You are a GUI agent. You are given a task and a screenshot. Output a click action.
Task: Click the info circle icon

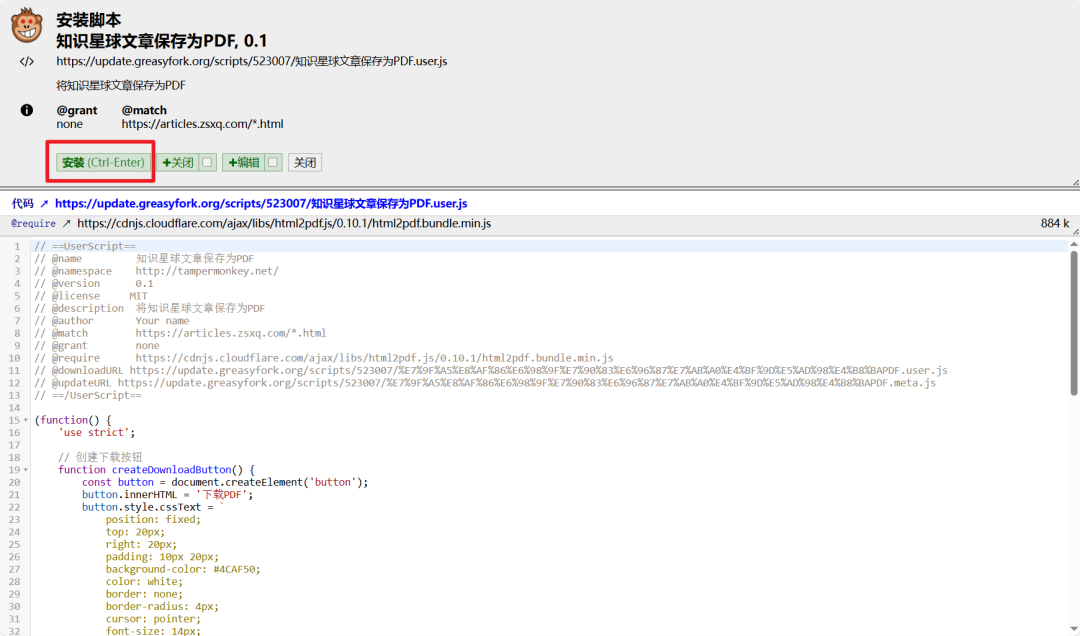27,110
